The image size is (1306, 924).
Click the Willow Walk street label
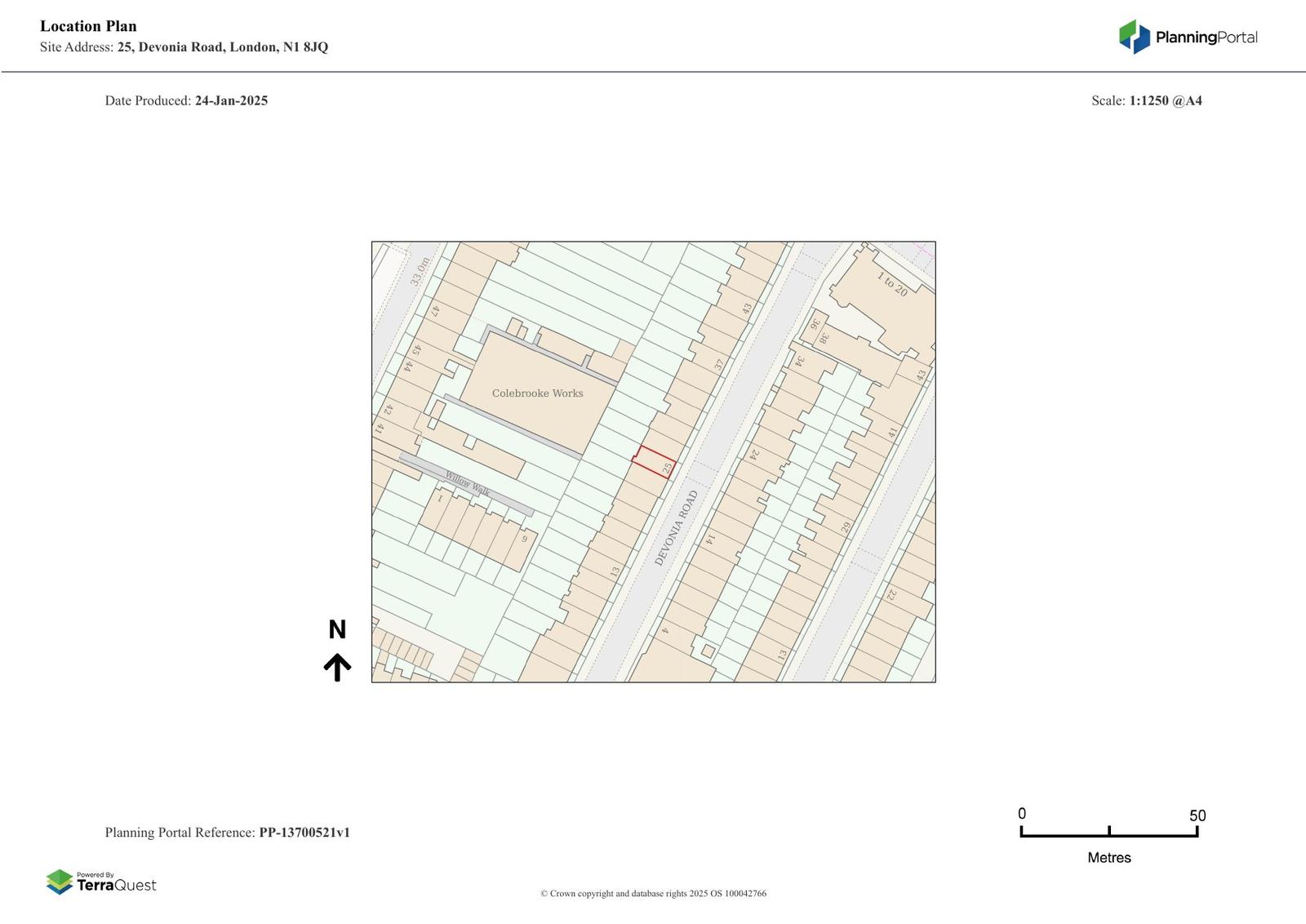pos(467,482)
